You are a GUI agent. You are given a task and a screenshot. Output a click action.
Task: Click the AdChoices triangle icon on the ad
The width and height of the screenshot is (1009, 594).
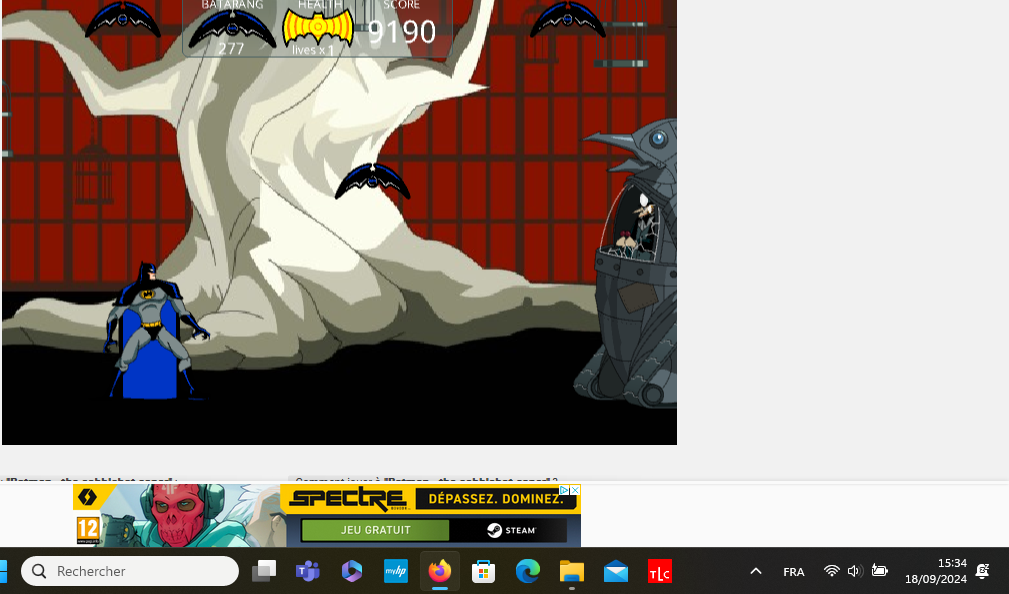[x=564, y=490]
